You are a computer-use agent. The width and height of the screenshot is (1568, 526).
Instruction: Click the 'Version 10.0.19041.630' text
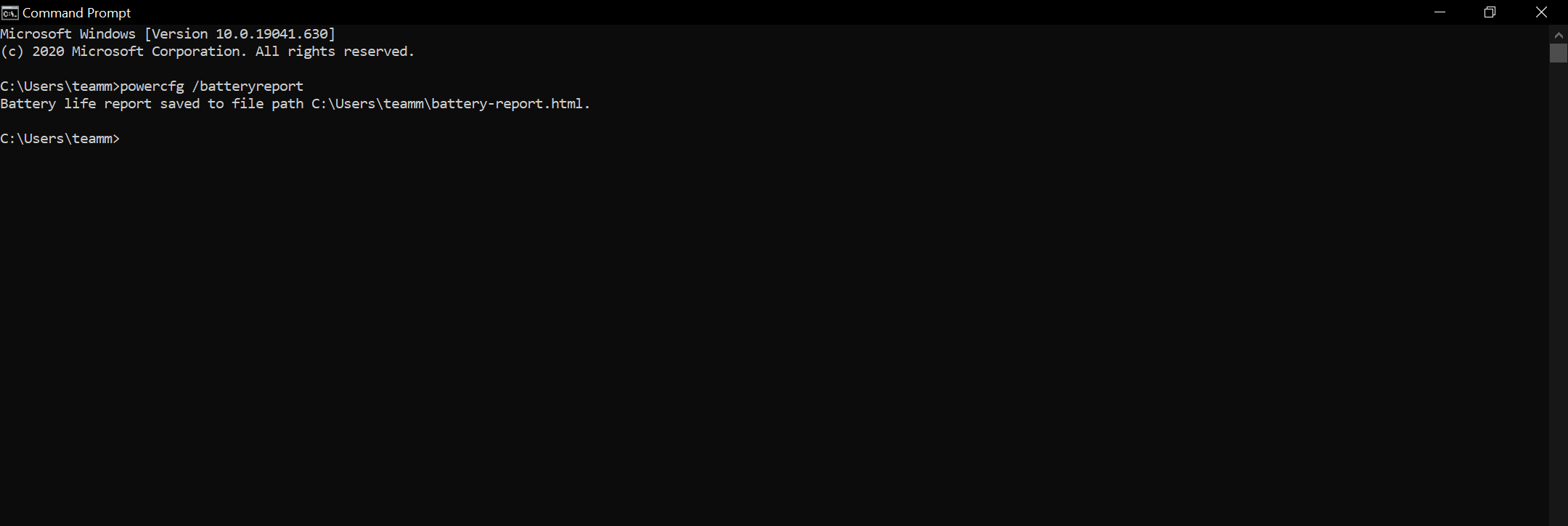(x=240, y=34)
